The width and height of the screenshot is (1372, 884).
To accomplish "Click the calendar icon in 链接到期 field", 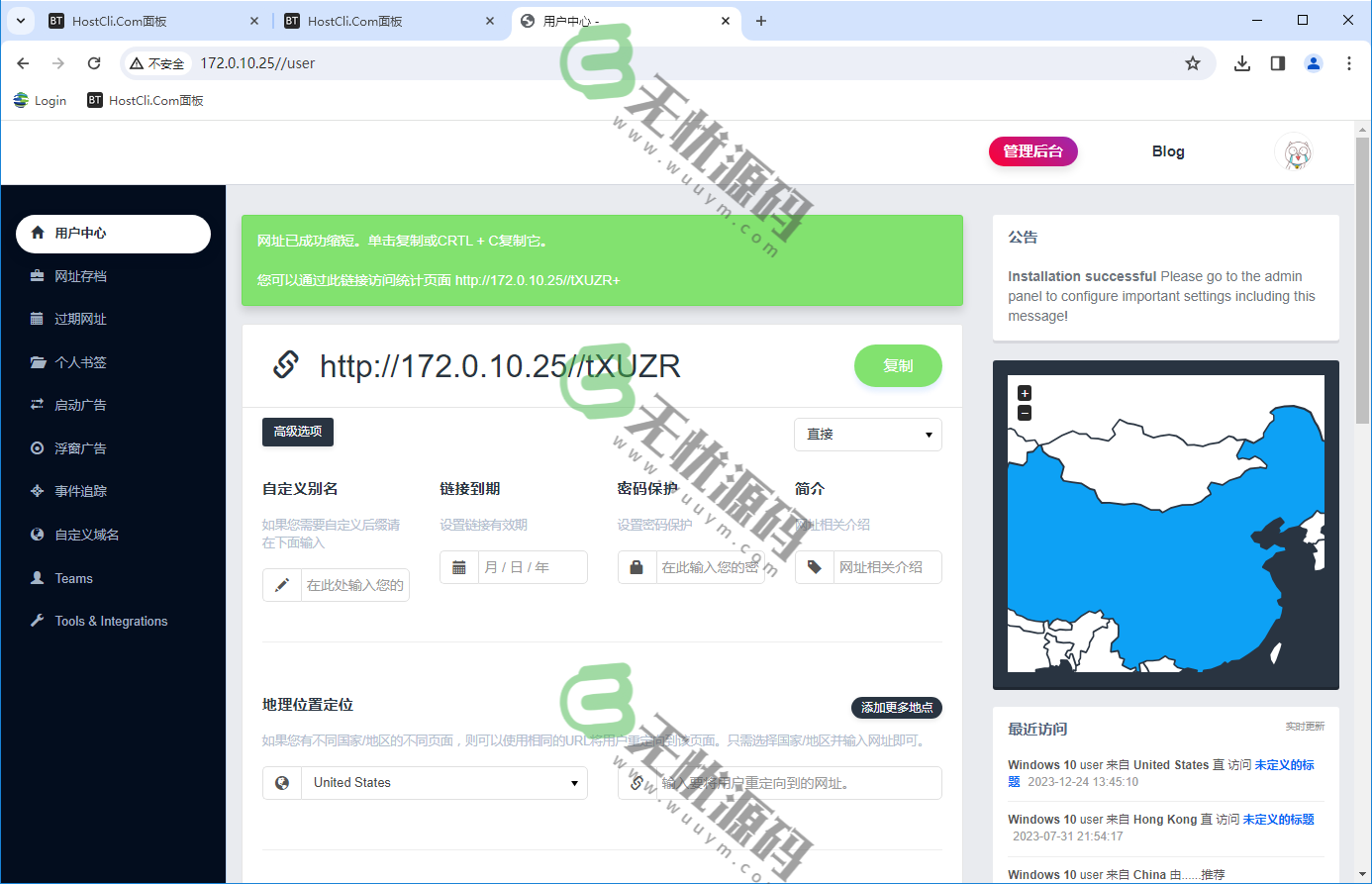I will (459, 566).
